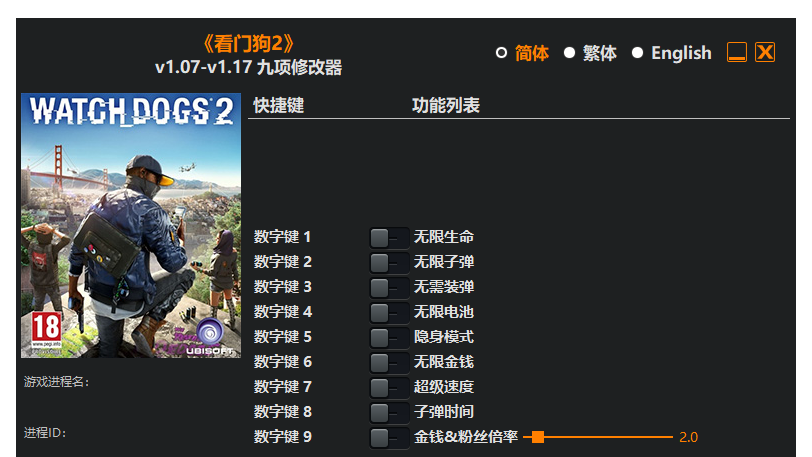812x457 pixels.
Task: Click the 游戏进程名 label
Action: pyautogui.click(x=56, y=382)
